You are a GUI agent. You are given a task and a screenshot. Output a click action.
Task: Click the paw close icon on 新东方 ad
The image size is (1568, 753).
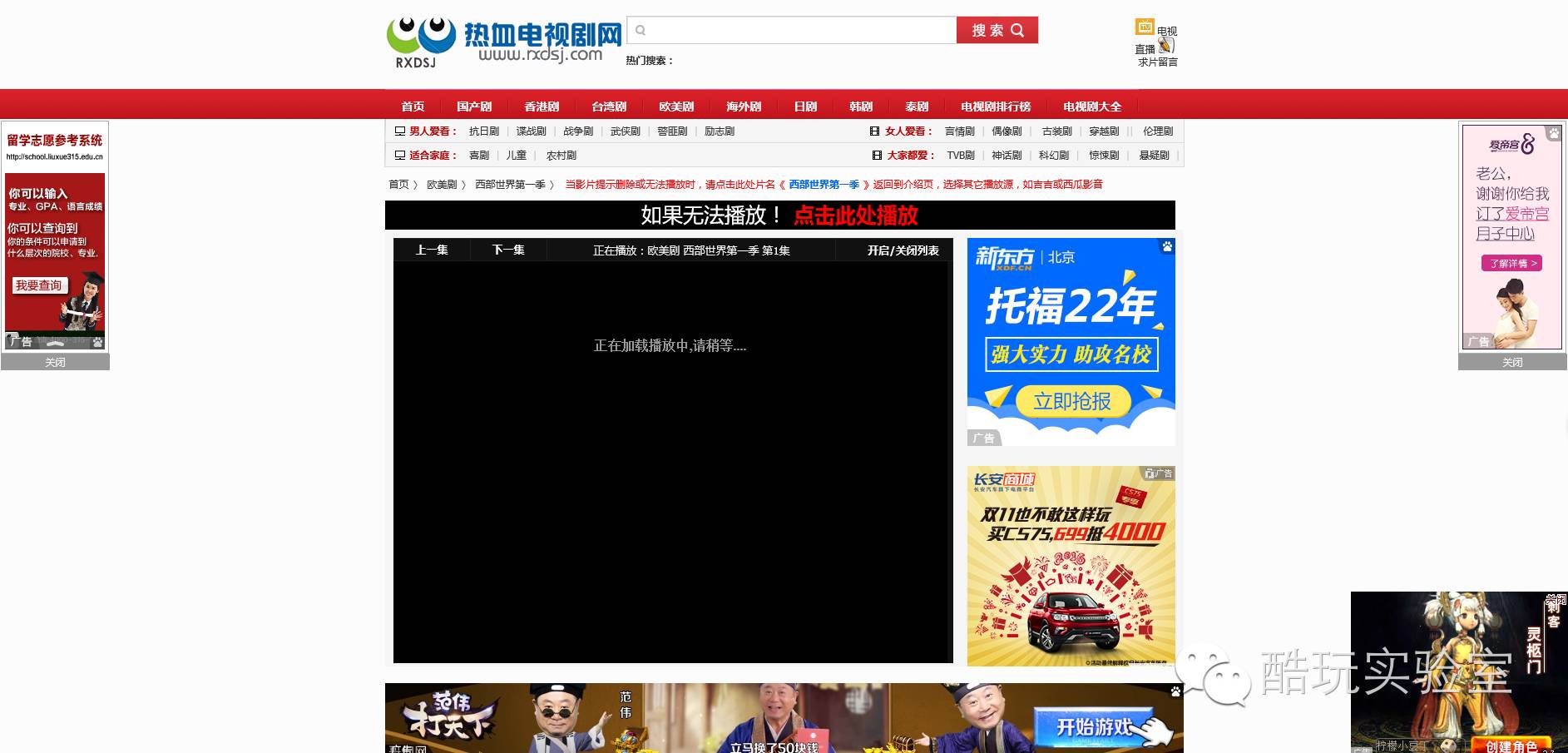[x=1167, y=246]
